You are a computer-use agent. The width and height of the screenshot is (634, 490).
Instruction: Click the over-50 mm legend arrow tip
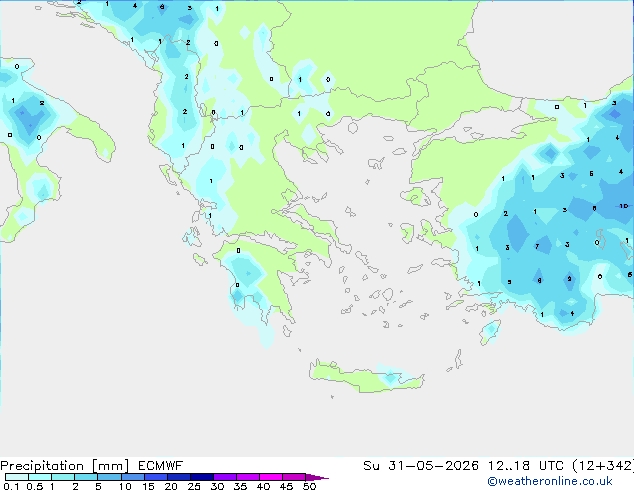(x=317, y=477)
